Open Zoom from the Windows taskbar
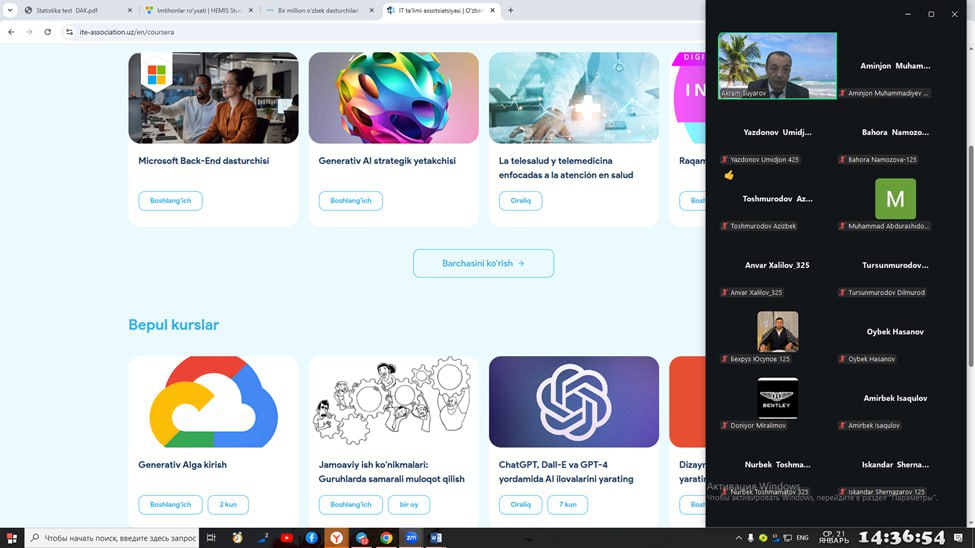Viewport: 975px width, 548px height. tap(411, 538)
